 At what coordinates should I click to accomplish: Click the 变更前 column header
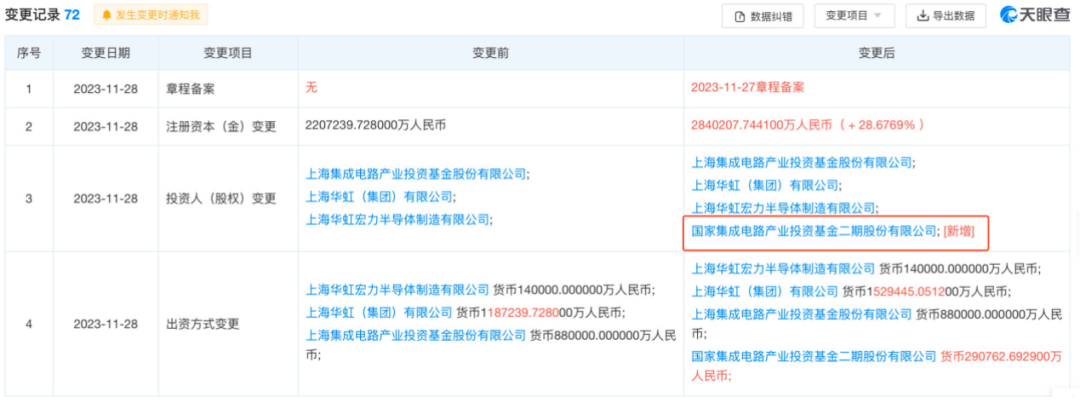pos(491,52)
